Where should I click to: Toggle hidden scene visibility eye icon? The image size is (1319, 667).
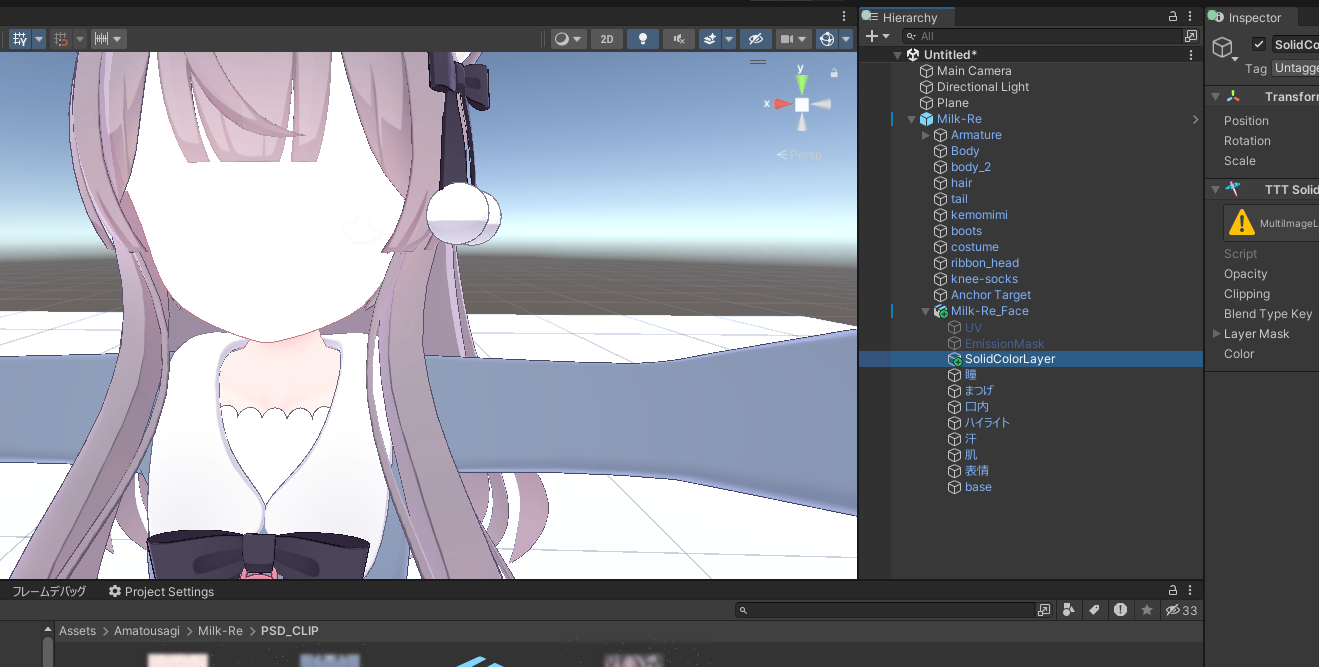click(x=755, y=39)
